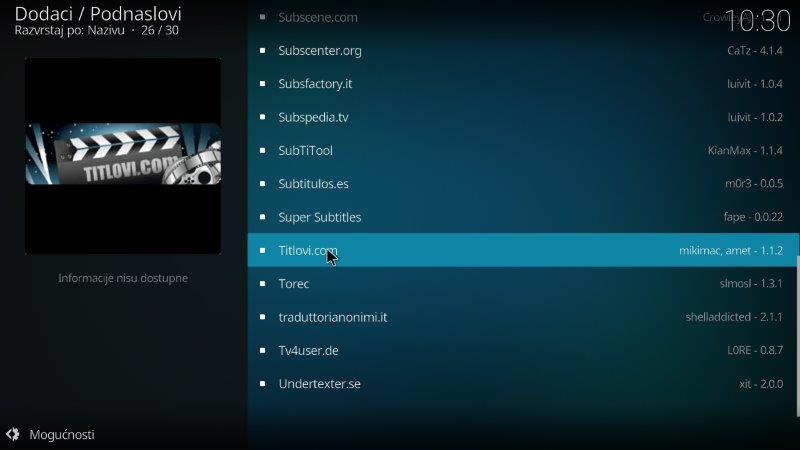This screenshot has height=450, width=800.
Task: Select the Super Subtitles add-on
Action: (x=523, y=217)
